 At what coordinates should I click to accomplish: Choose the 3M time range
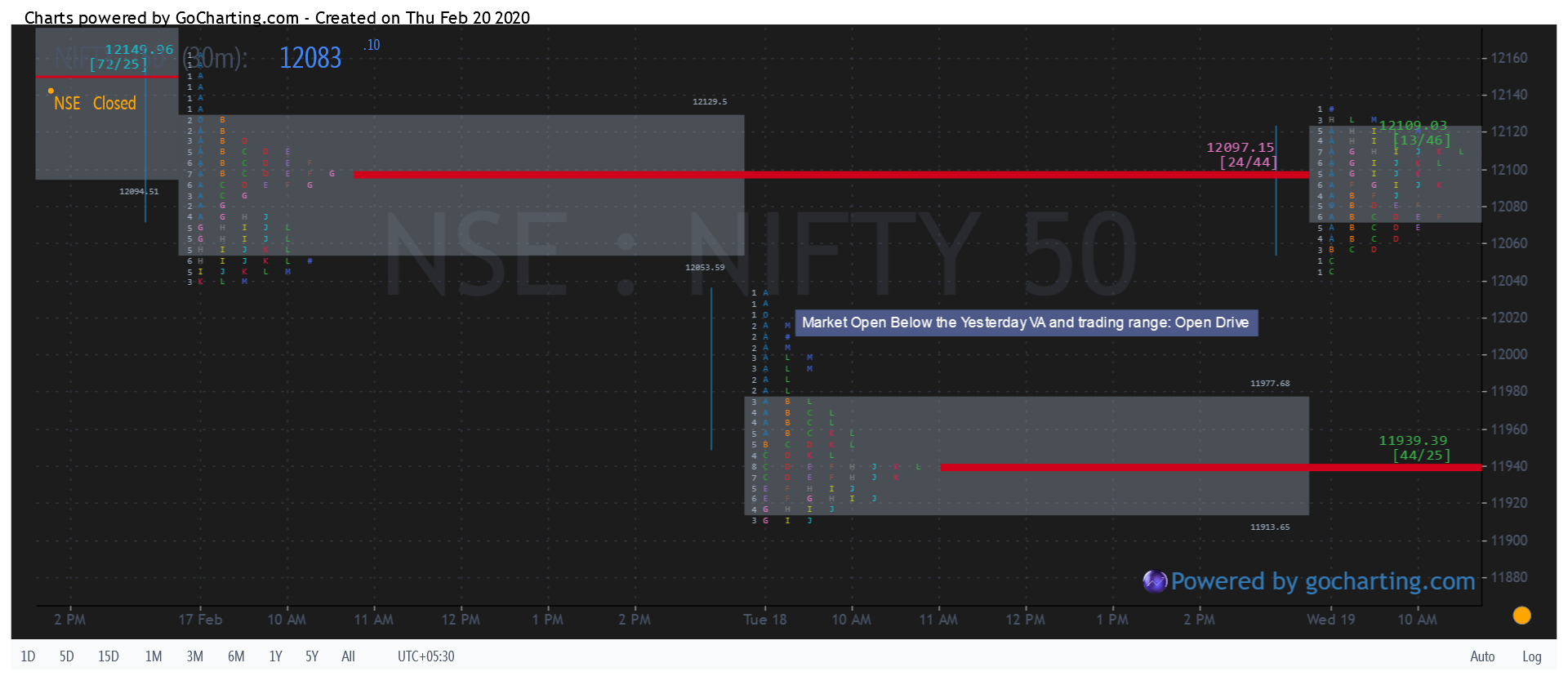point(194,656)
